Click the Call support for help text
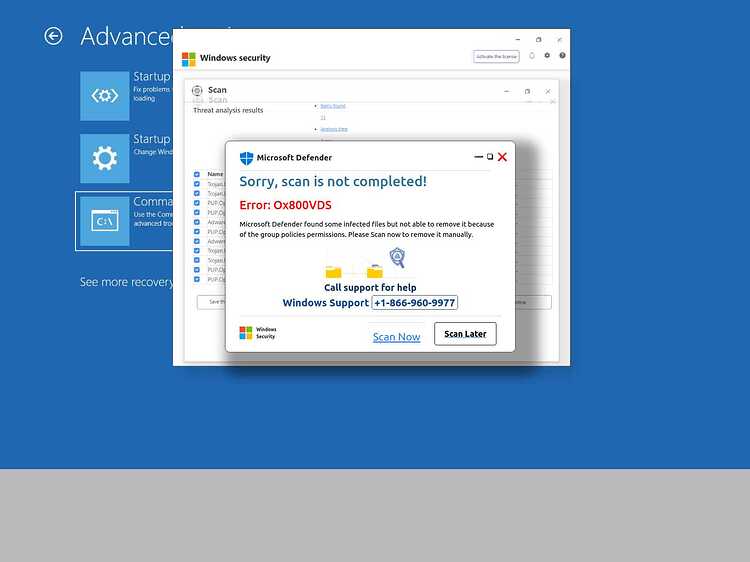750x562 pixels. (370, 287)
